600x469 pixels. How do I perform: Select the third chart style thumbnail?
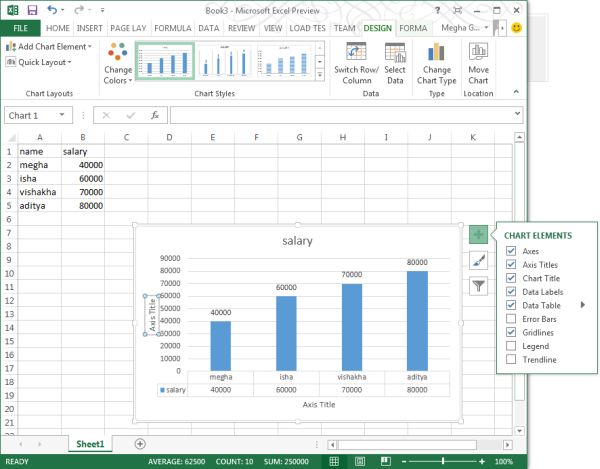[284, 61]
